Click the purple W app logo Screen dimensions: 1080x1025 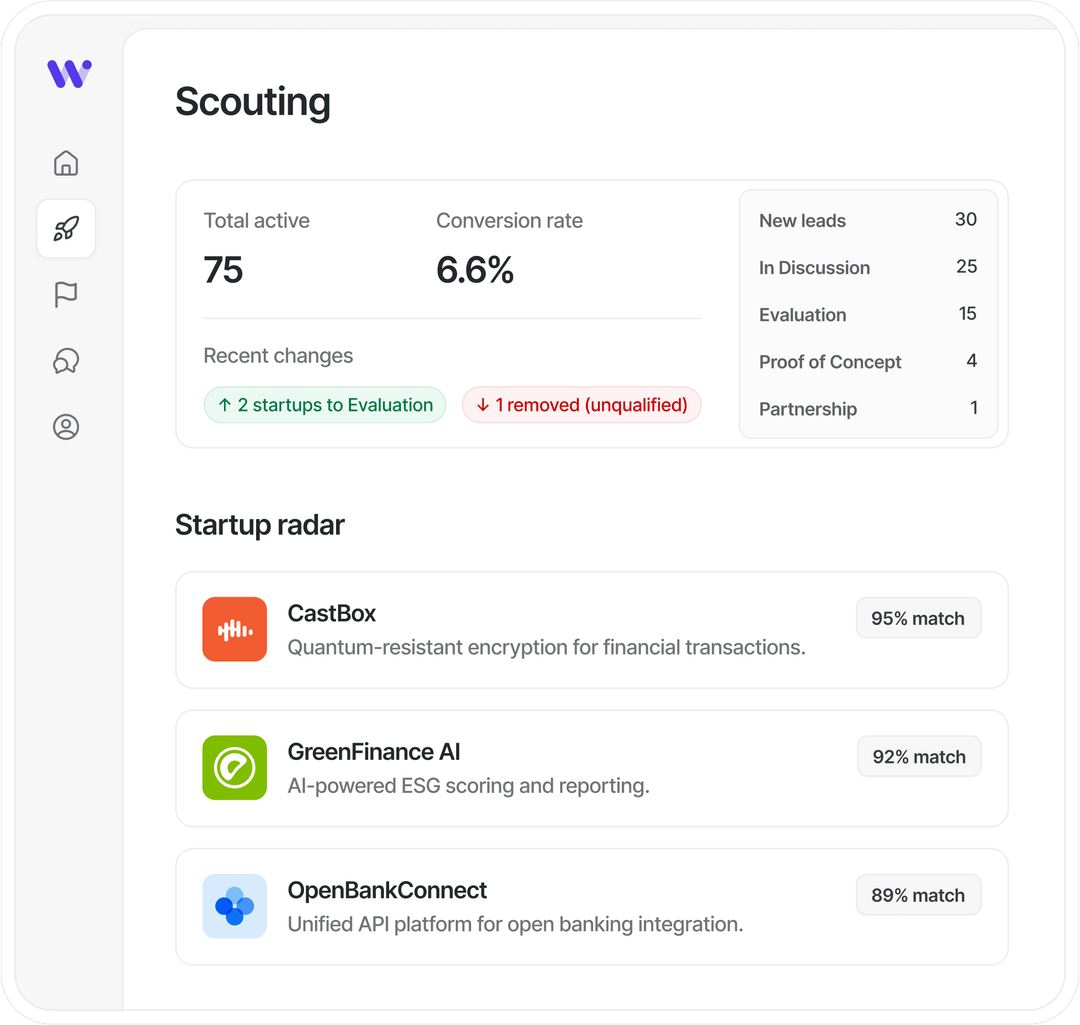(x=69, y=73)
